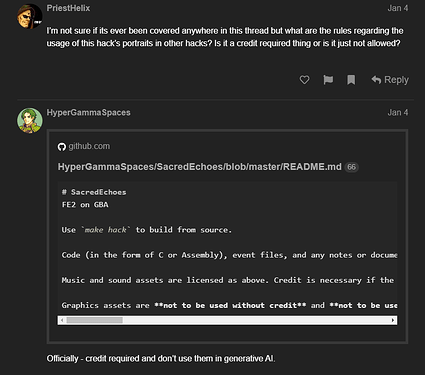Bookmark PriestHelix's post
425x375 pixels.
pos(351,80)
